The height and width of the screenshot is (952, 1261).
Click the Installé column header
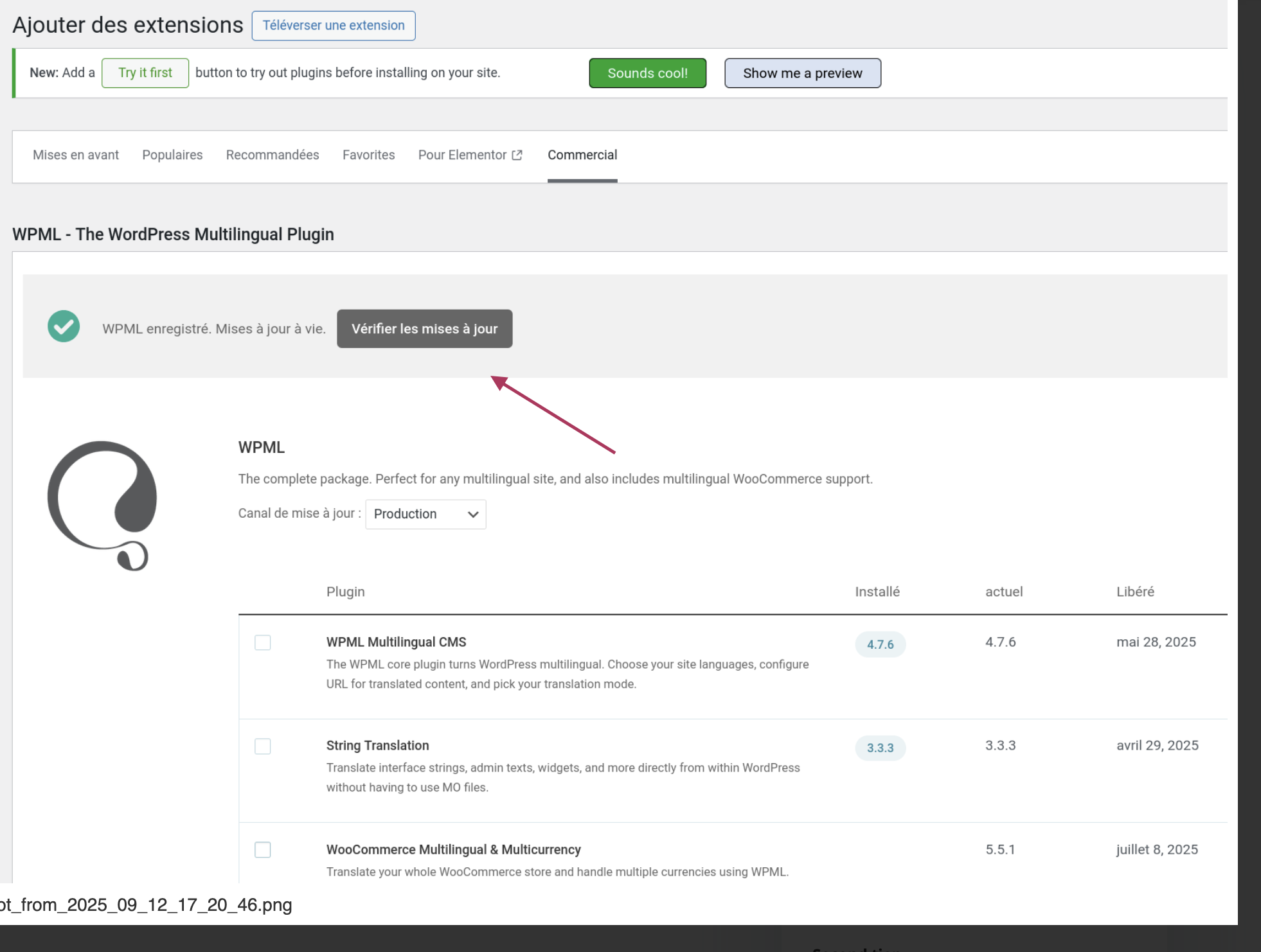pyautogui.click(x=877, y=592)
